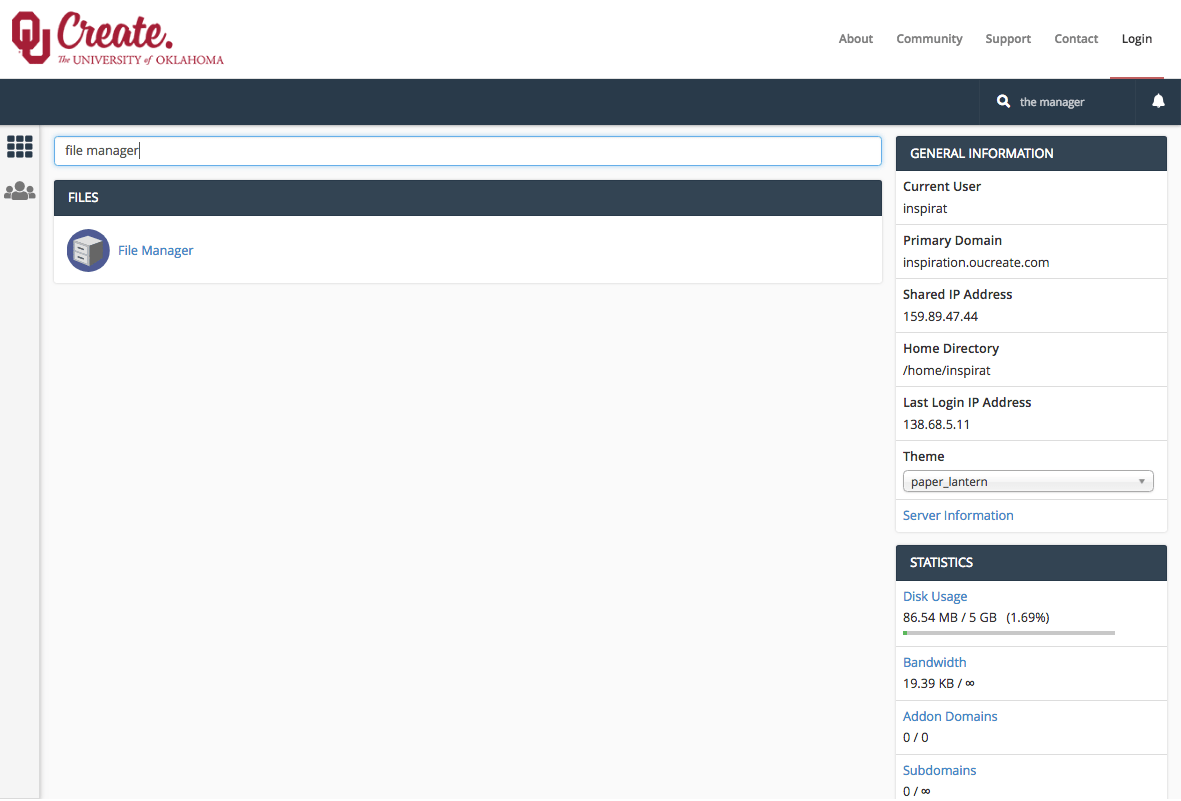The height and width of the screenshot is (801, 1181).
Task: Open Bandwidth statistics
Action: pyautogui.click(x=934, y=662)
